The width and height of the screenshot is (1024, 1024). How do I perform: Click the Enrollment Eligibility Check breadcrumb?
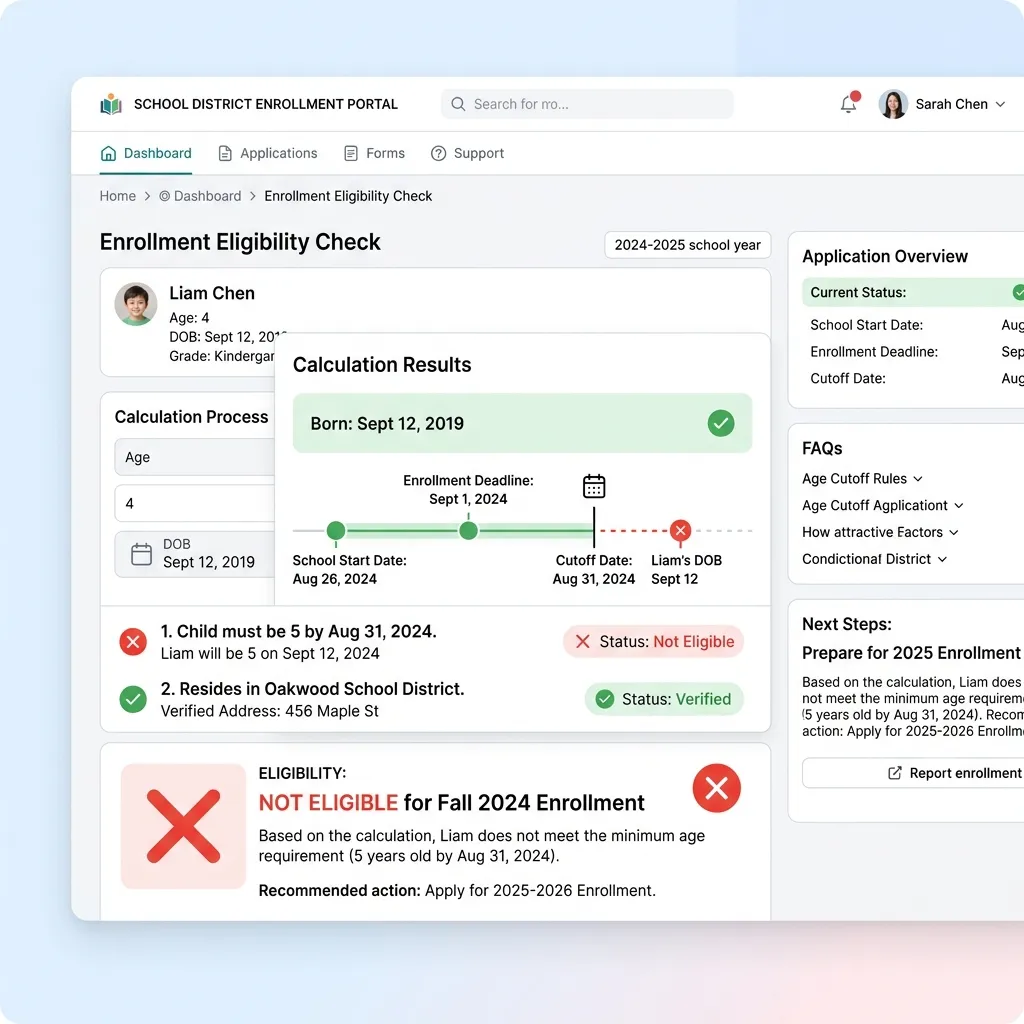[x=348, y=196]
